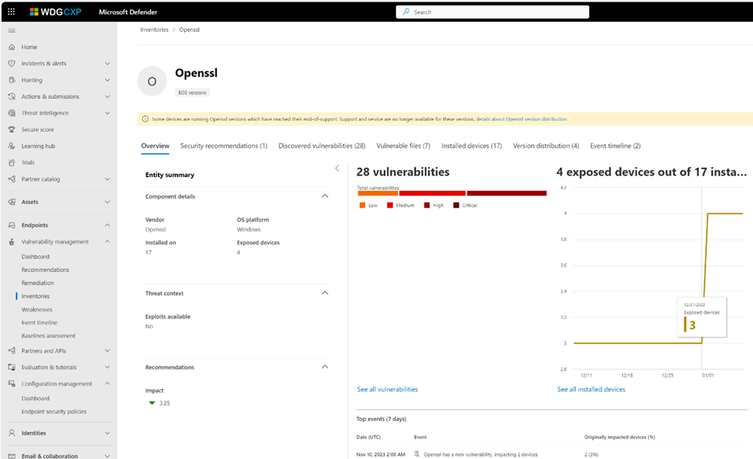Collapse the Endpoints section chevron
The image size is (753, 459).
pyautogui.click(x=107, y=225)
